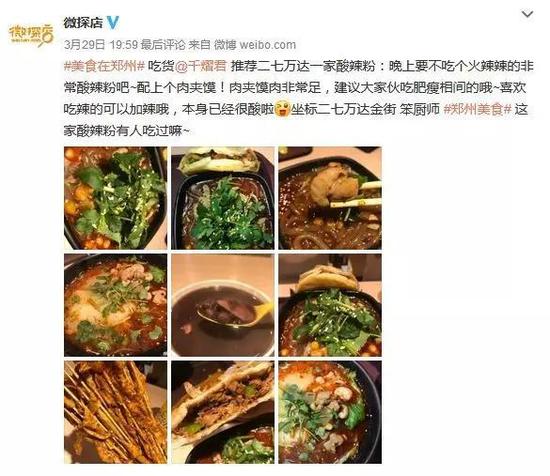This screenshot has height=476, width=550.
Task: Follow the 微博 weibo.com source link
Action: tap(255, 45)
